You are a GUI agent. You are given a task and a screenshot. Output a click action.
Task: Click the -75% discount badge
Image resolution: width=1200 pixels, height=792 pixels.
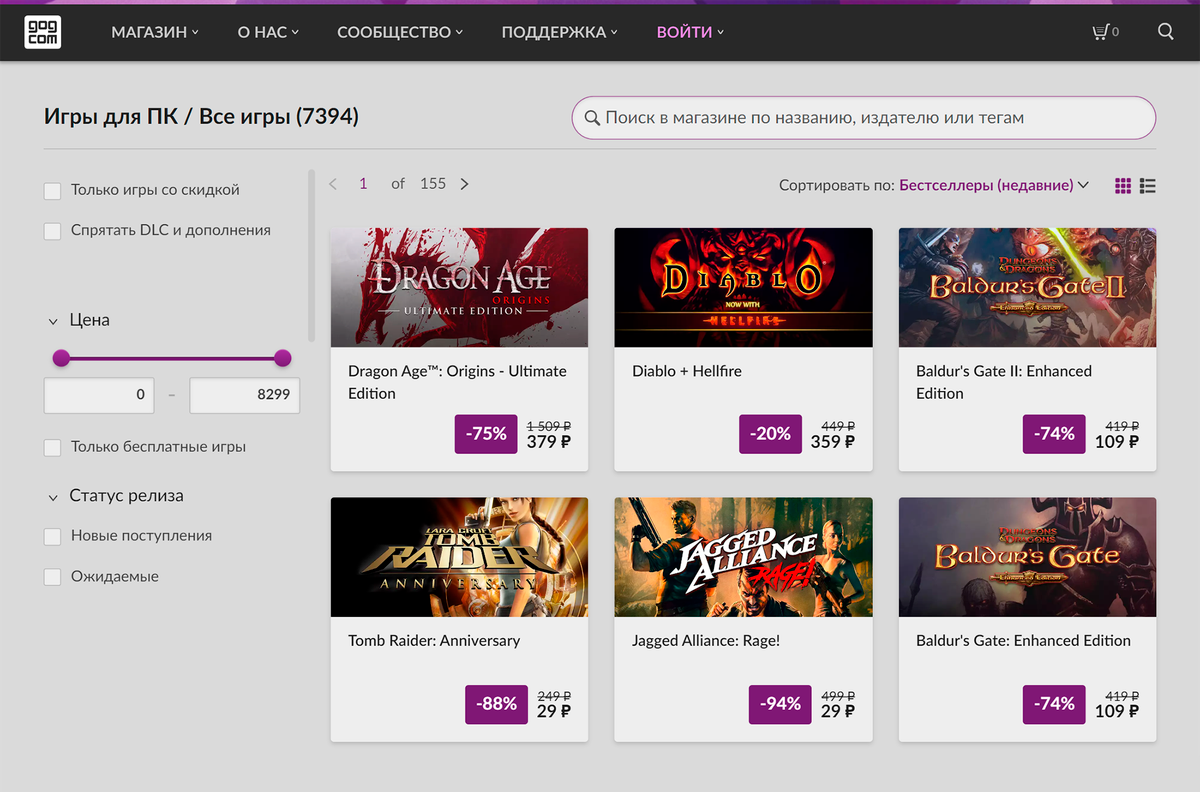click(x=486, y=434)
